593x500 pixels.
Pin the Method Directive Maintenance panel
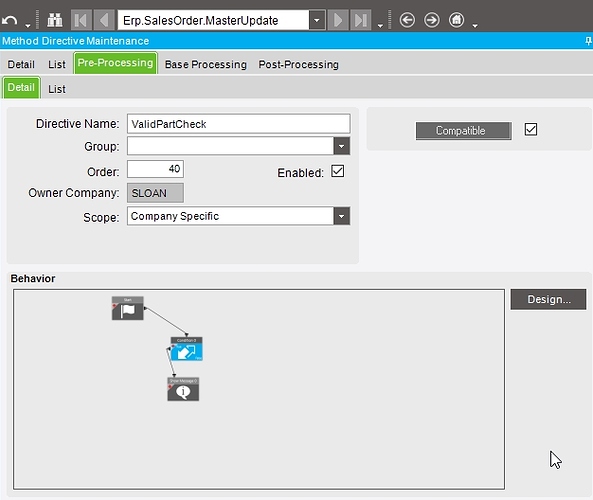pyautogui.click(x=588, y=41)
